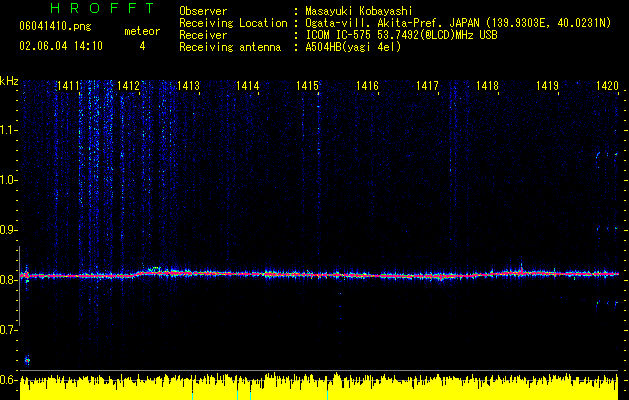This screenshot has width=629, height=400.
Task: Click the 1.0 kHz axis label
Action: (x=8, y=180)
